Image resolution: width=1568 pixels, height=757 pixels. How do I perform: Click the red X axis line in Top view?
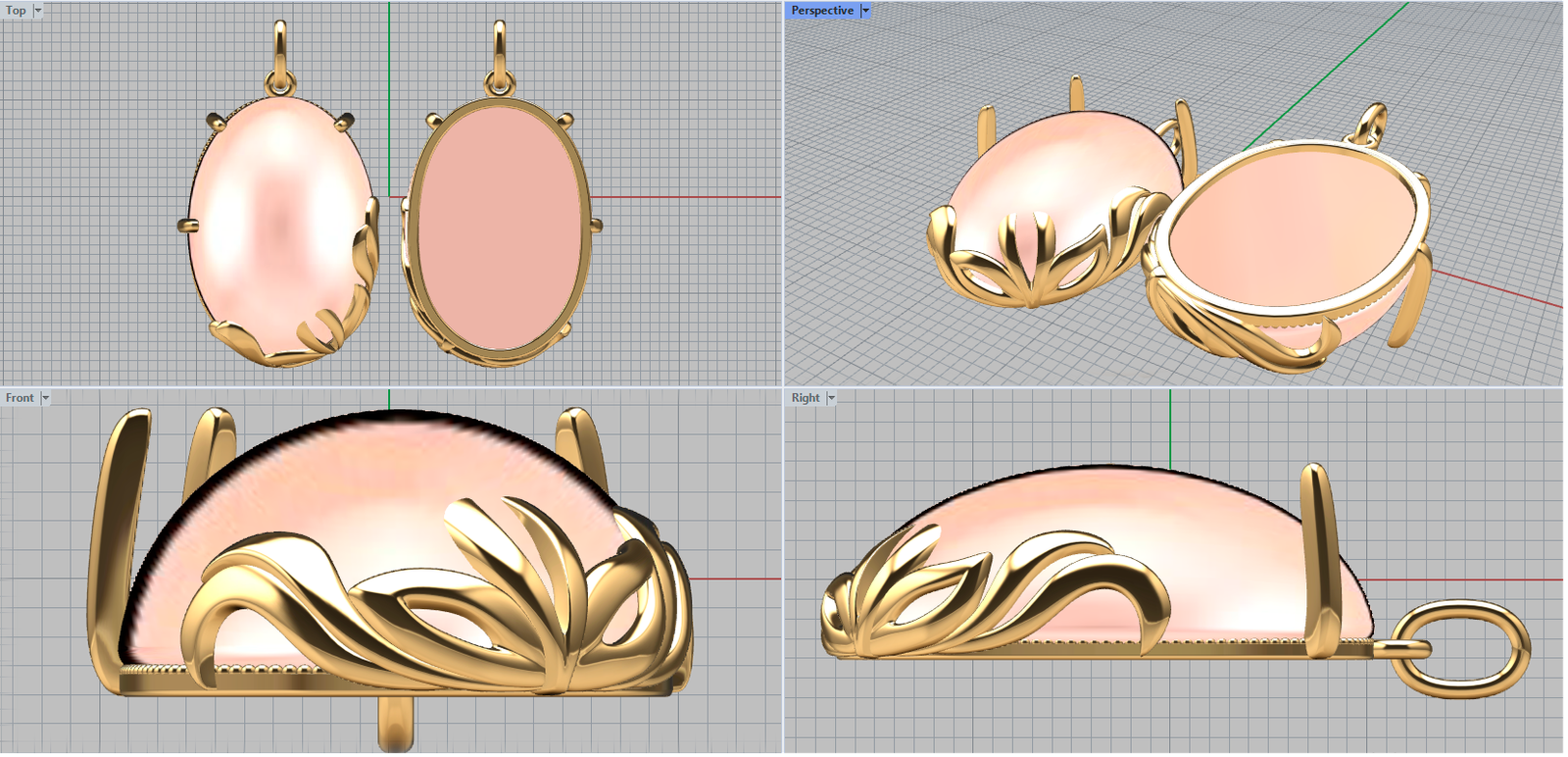click(686, 197)
